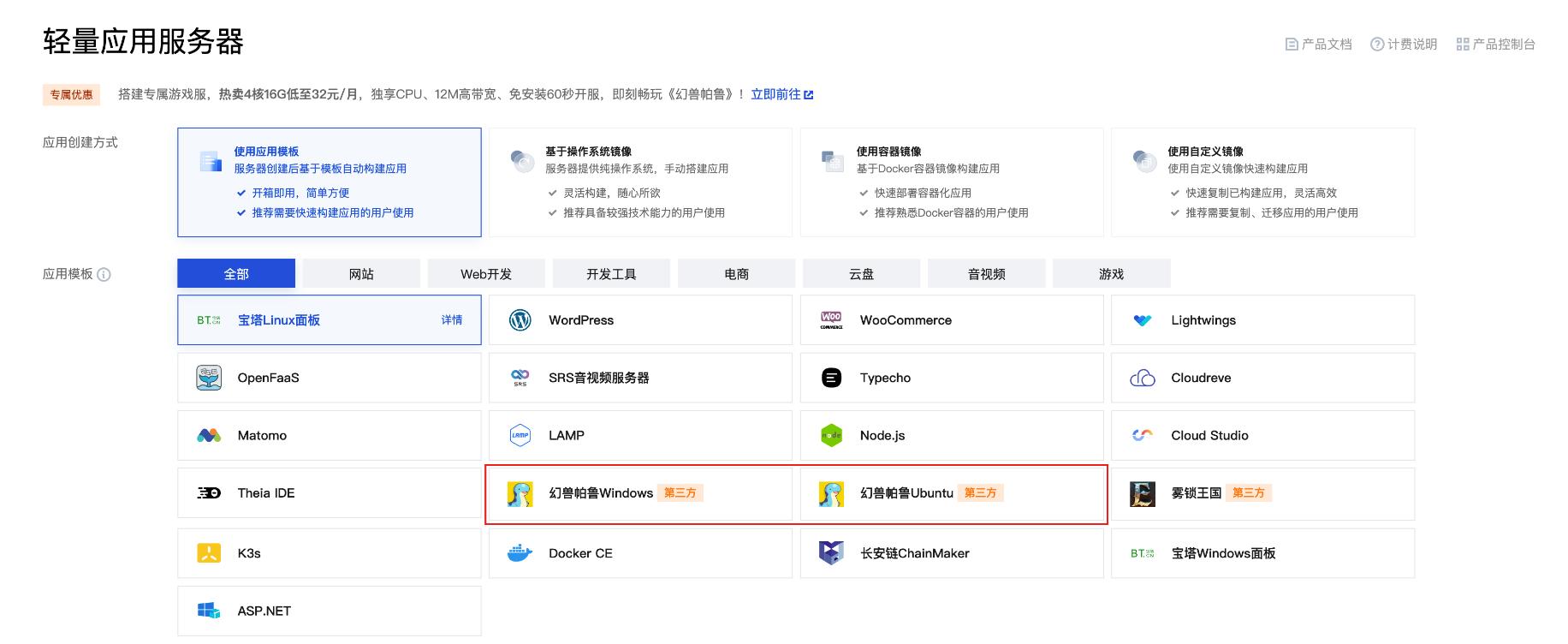This screenshot has width=1568, height=644.
Task: Click the Matomo logo icon
Action: [209, 435]
